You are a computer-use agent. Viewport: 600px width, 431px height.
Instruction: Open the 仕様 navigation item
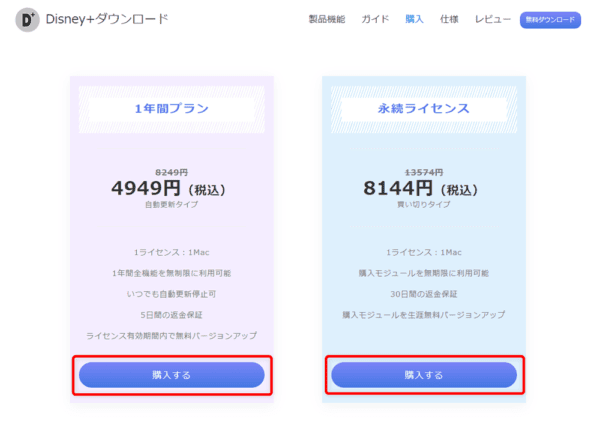[x=449, y=20]
